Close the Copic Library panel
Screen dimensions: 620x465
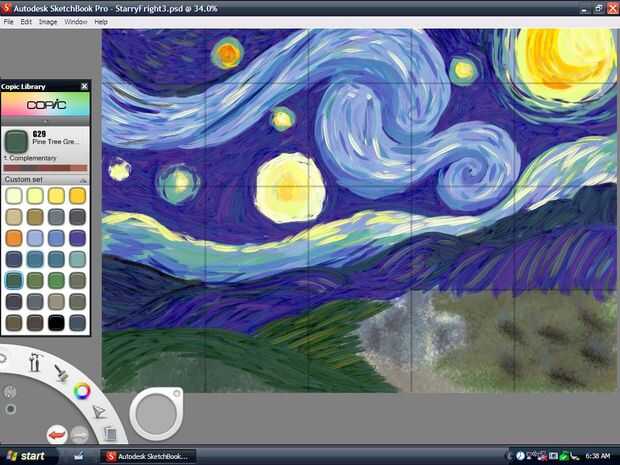(x=84, y=86)
